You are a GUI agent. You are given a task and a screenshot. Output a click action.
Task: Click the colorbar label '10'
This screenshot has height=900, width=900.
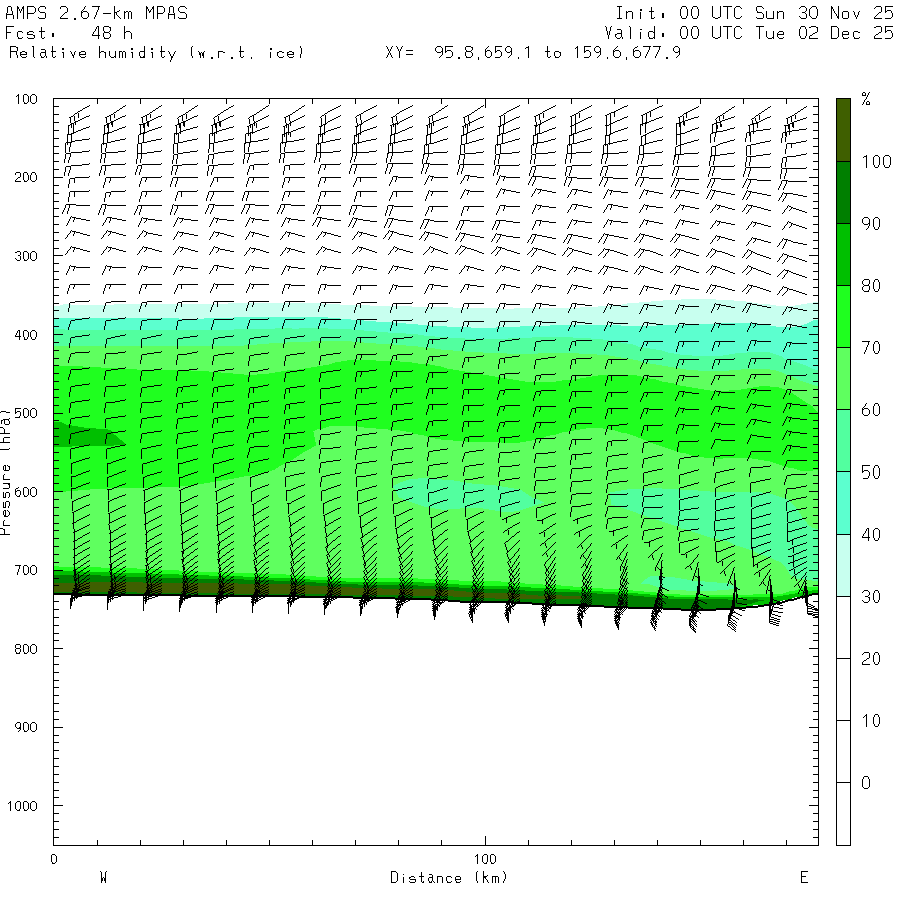click(871, 720)
